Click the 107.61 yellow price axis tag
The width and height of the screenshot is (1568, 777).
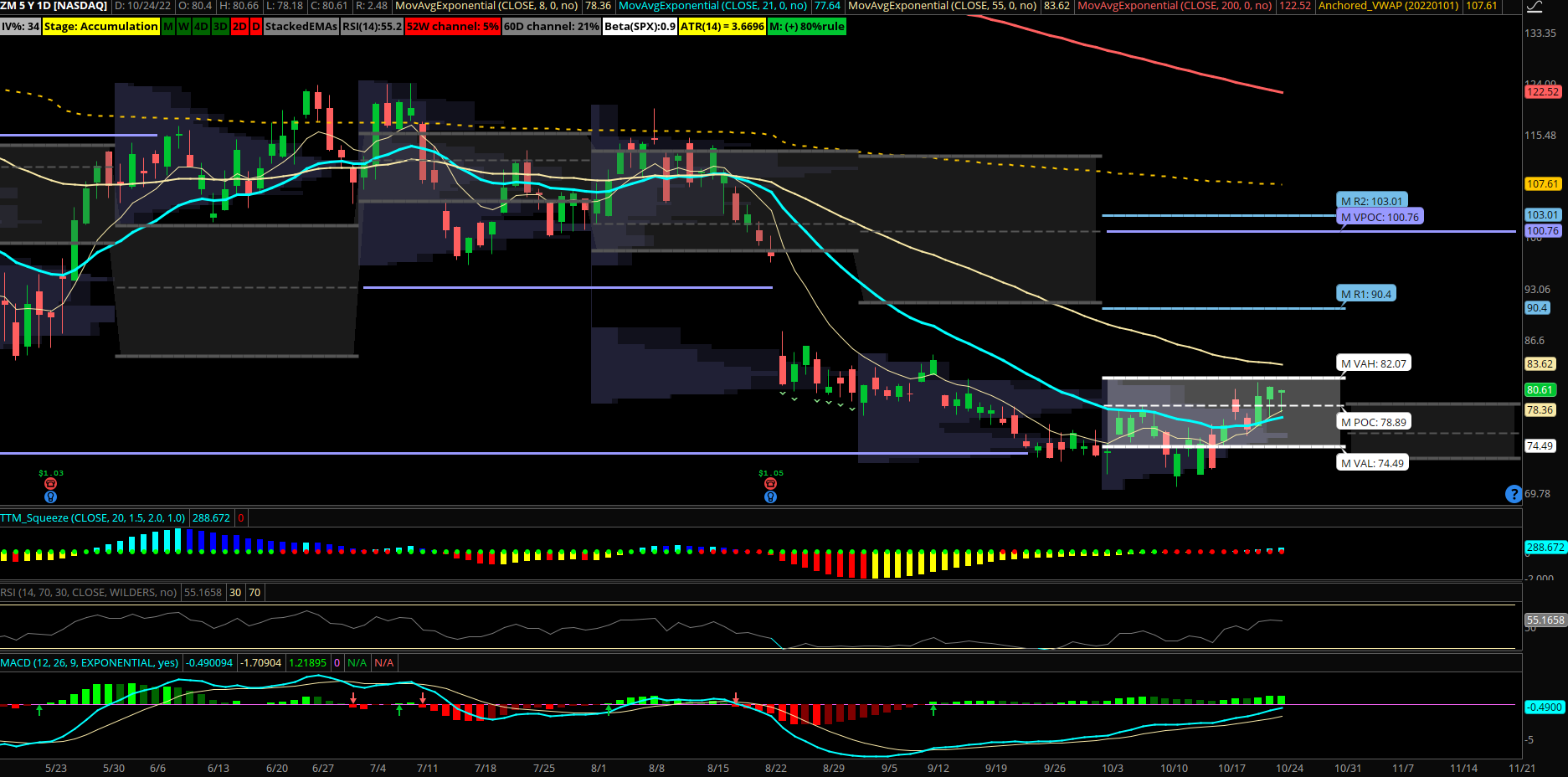click(x=1542, y=184)
